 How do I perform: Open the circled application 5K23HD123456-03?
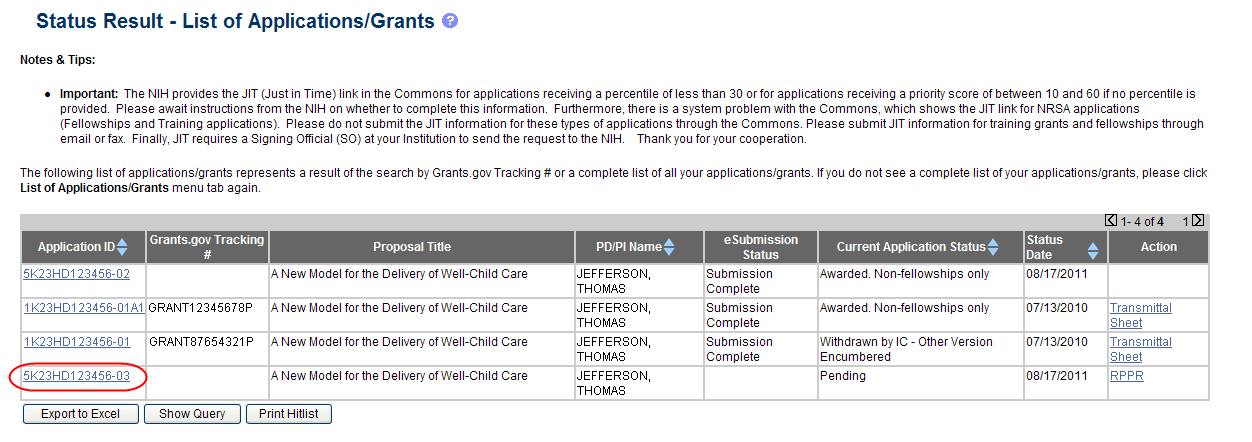pos(77,376)
